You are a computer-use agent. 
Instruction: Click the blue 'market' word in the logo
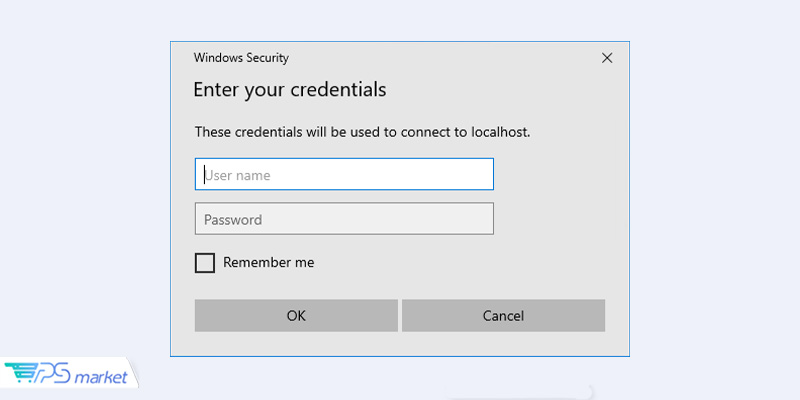pyautogui.click(x=101, y=378)
